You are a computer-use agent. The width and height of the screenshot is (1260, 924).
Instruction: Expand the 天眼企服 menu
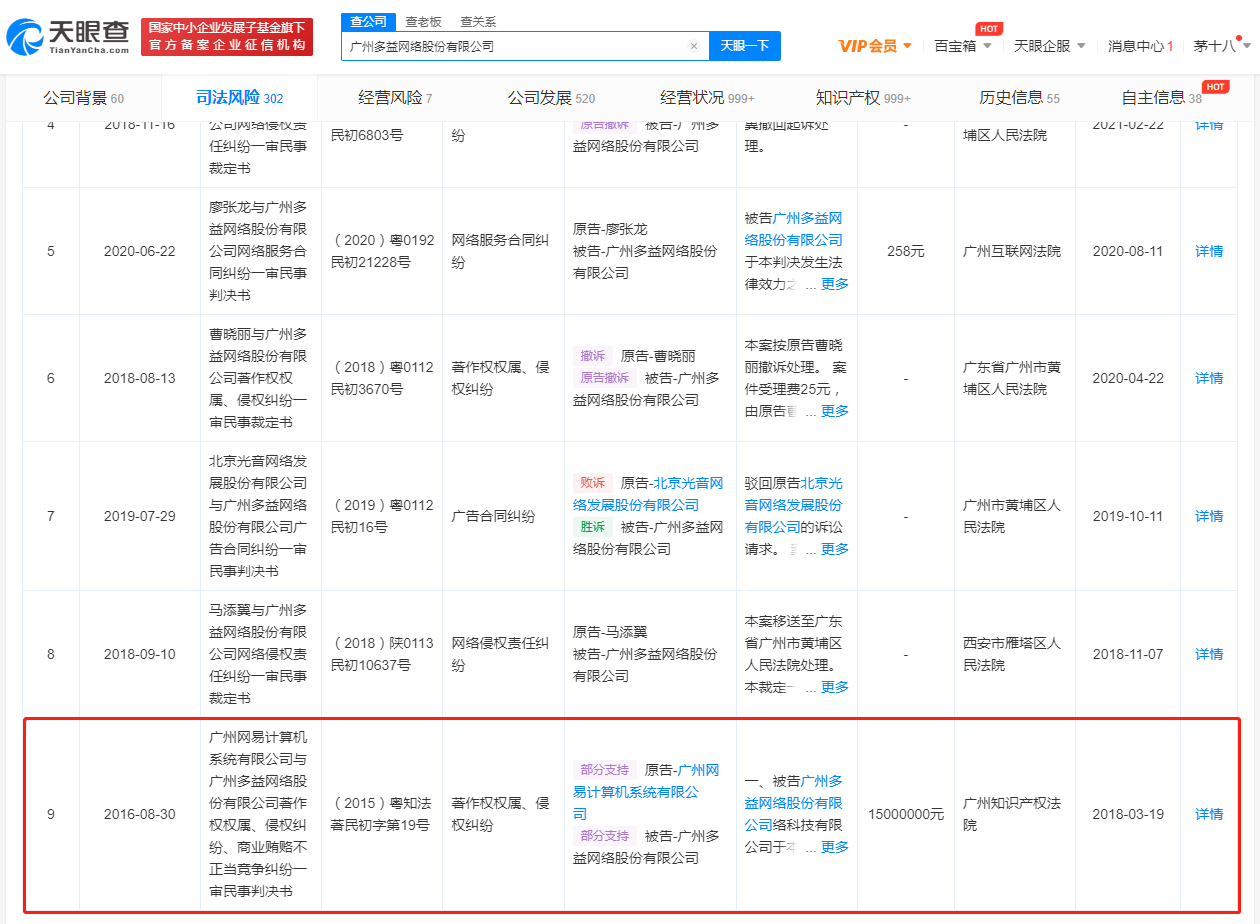tap(1050, 46)
